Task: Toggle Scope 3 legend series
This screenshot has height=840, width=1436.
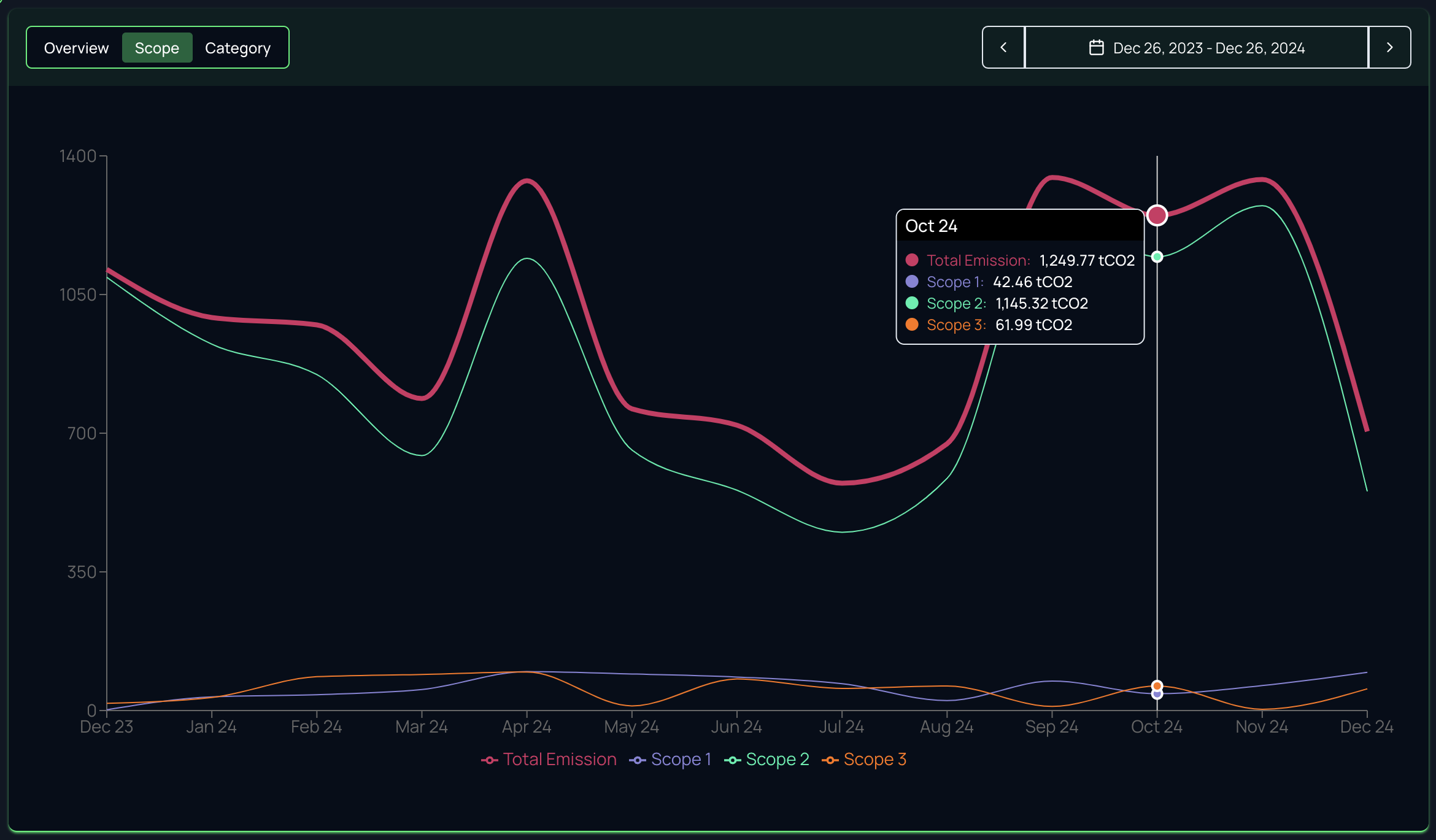Action: [x=864, y=760]
